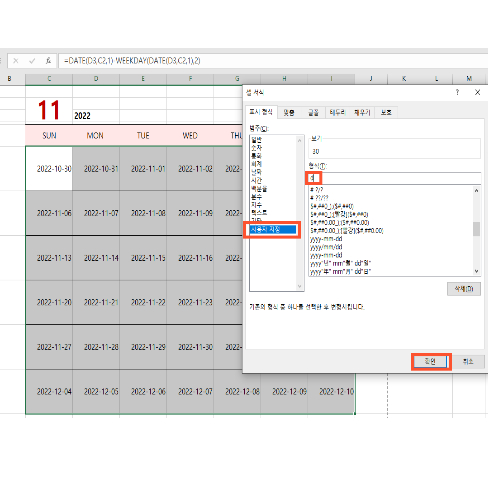Select 지수 in the category list

pos(256,205)
